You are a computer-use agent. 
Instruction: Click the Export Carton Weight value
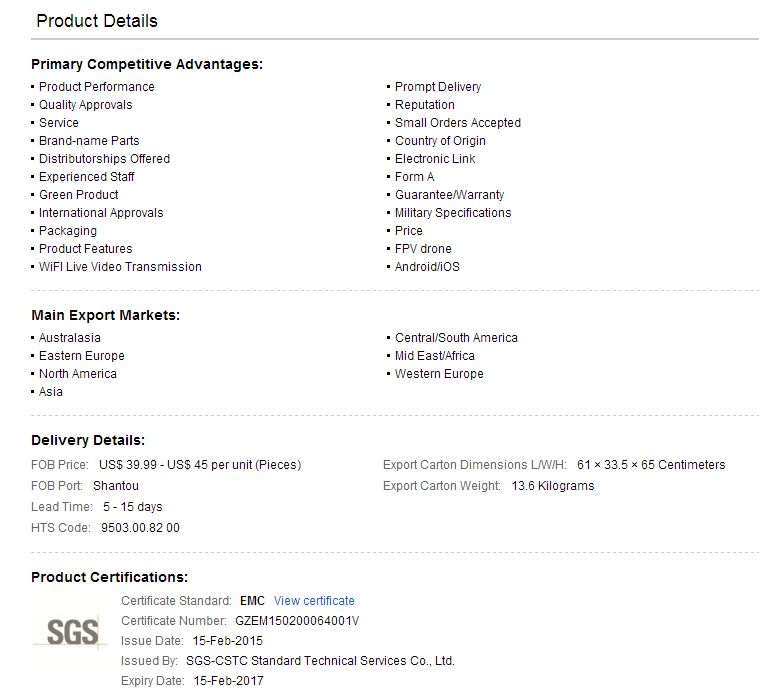(x=553, y=486)
